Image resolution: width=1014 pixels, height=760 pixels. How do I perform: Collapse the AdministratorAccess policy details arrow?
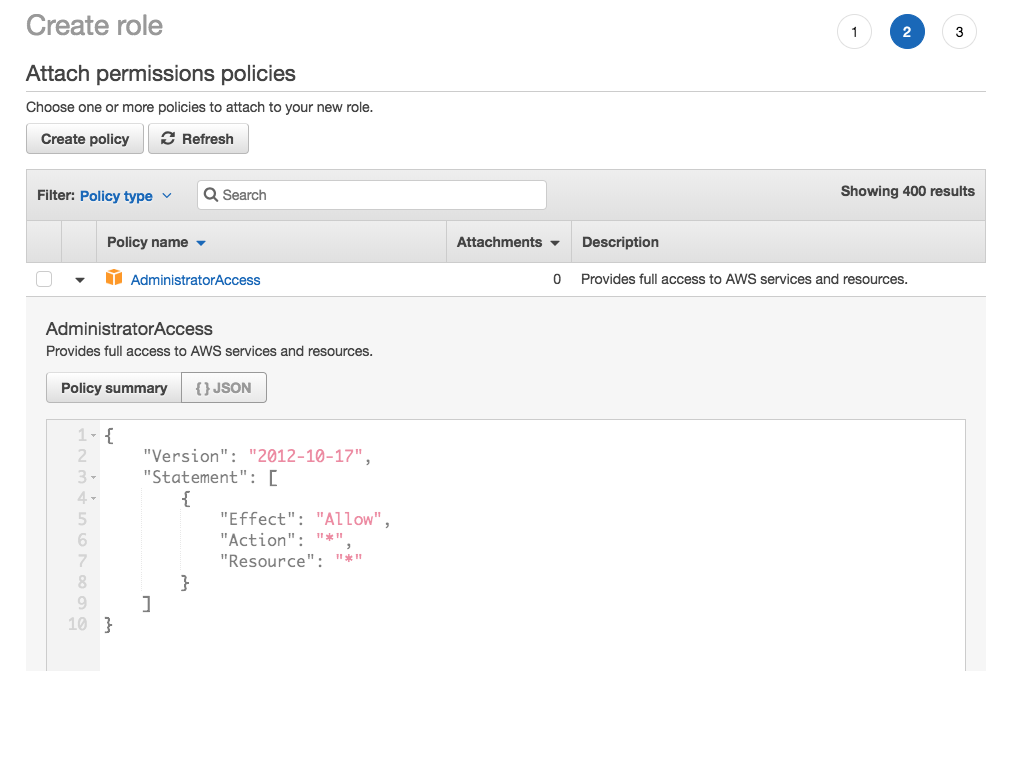pos(80,280)
